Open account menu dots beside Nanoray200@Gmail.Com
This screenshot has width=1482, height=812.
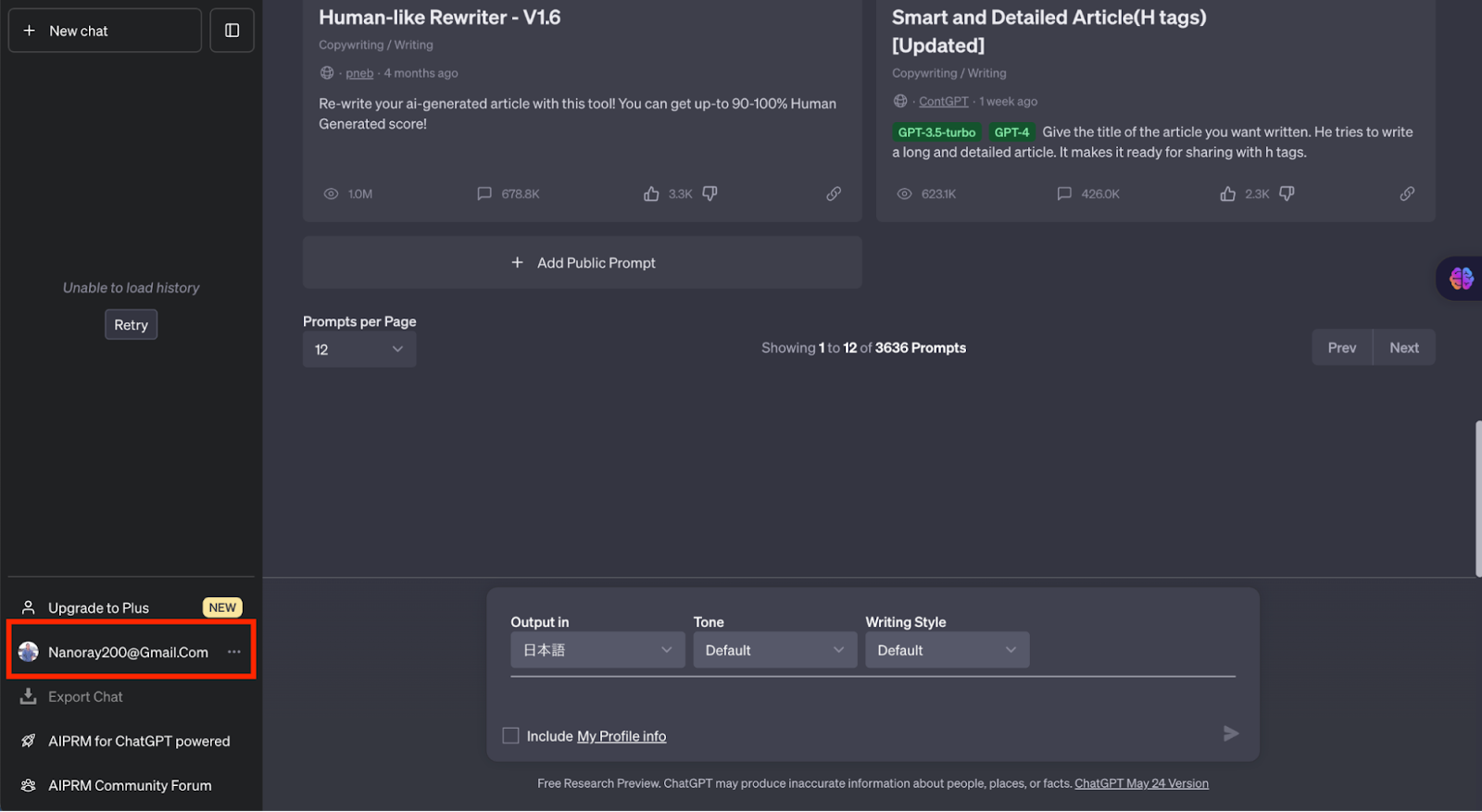click(234, 653)
